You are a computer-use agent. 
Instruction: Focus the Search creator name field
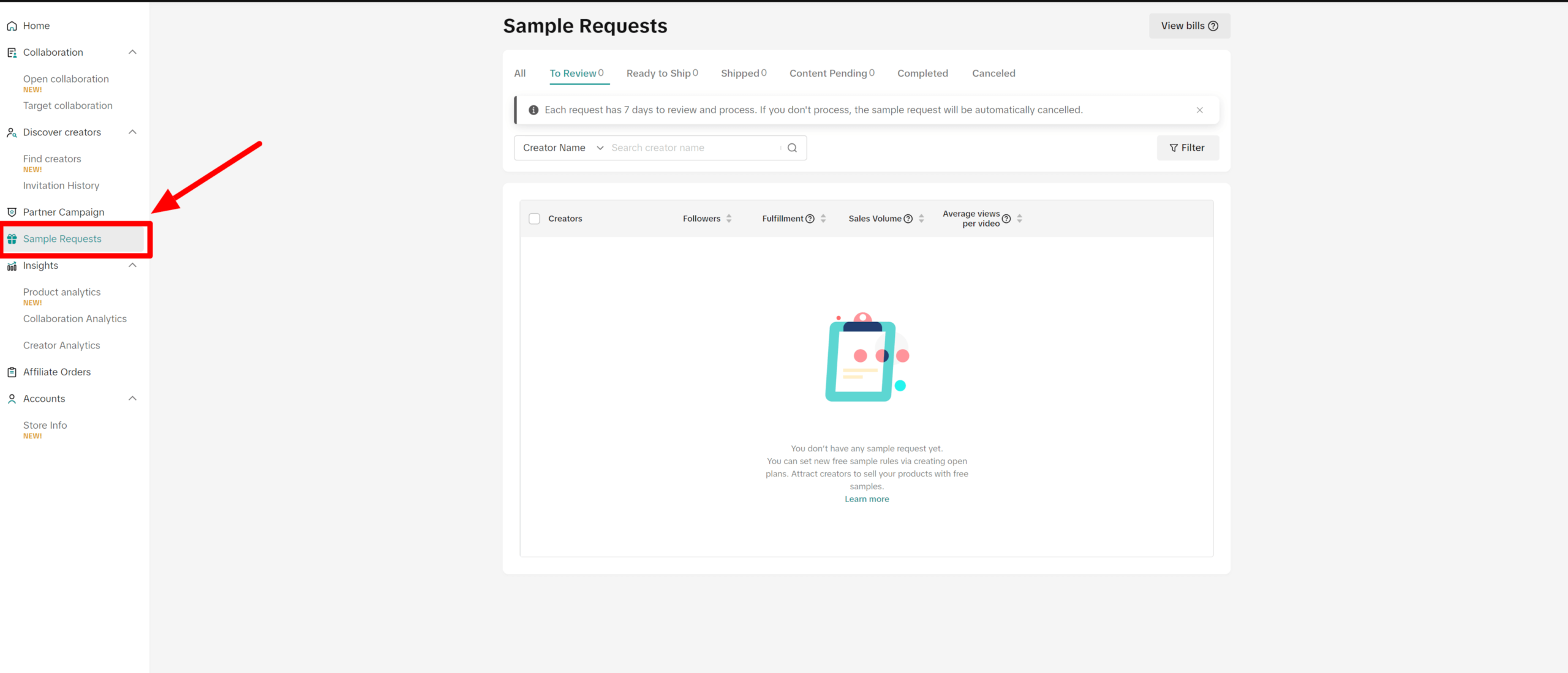click(x=692, y=148)
